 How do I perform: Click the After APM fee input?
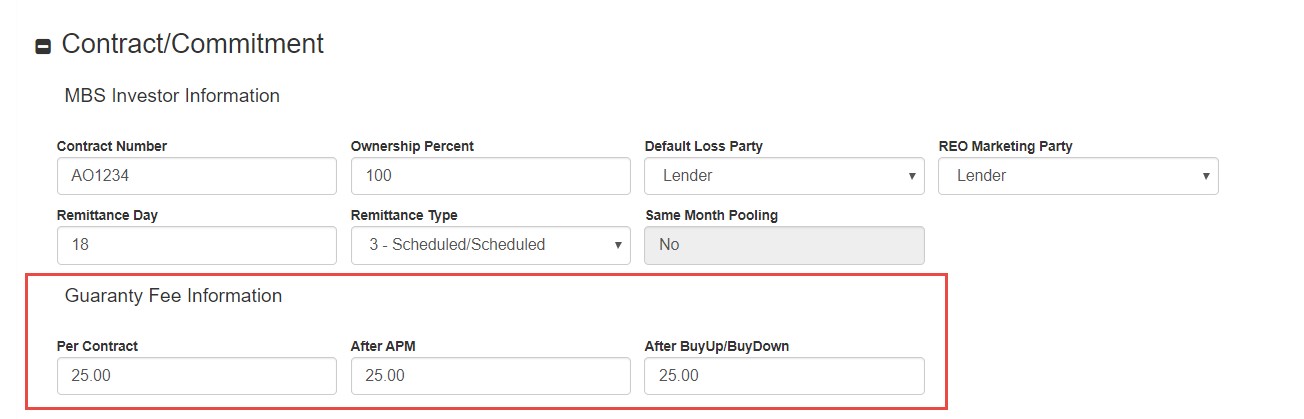(490, 376)
